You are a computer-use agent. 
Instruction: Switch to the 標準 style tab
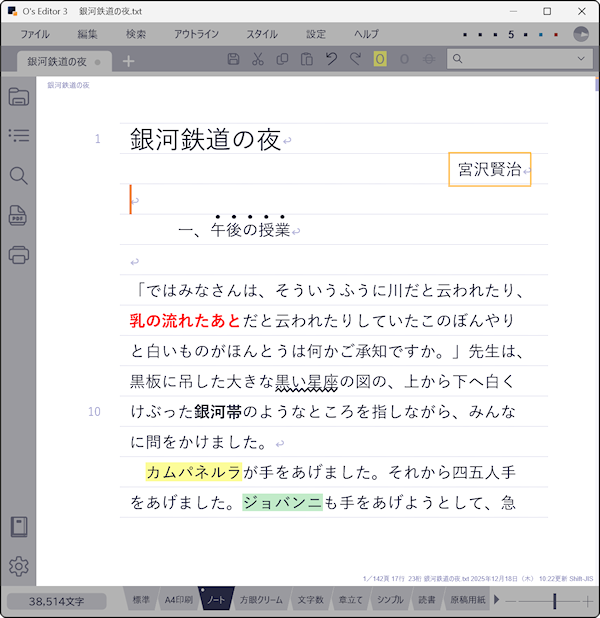[142, 600]
